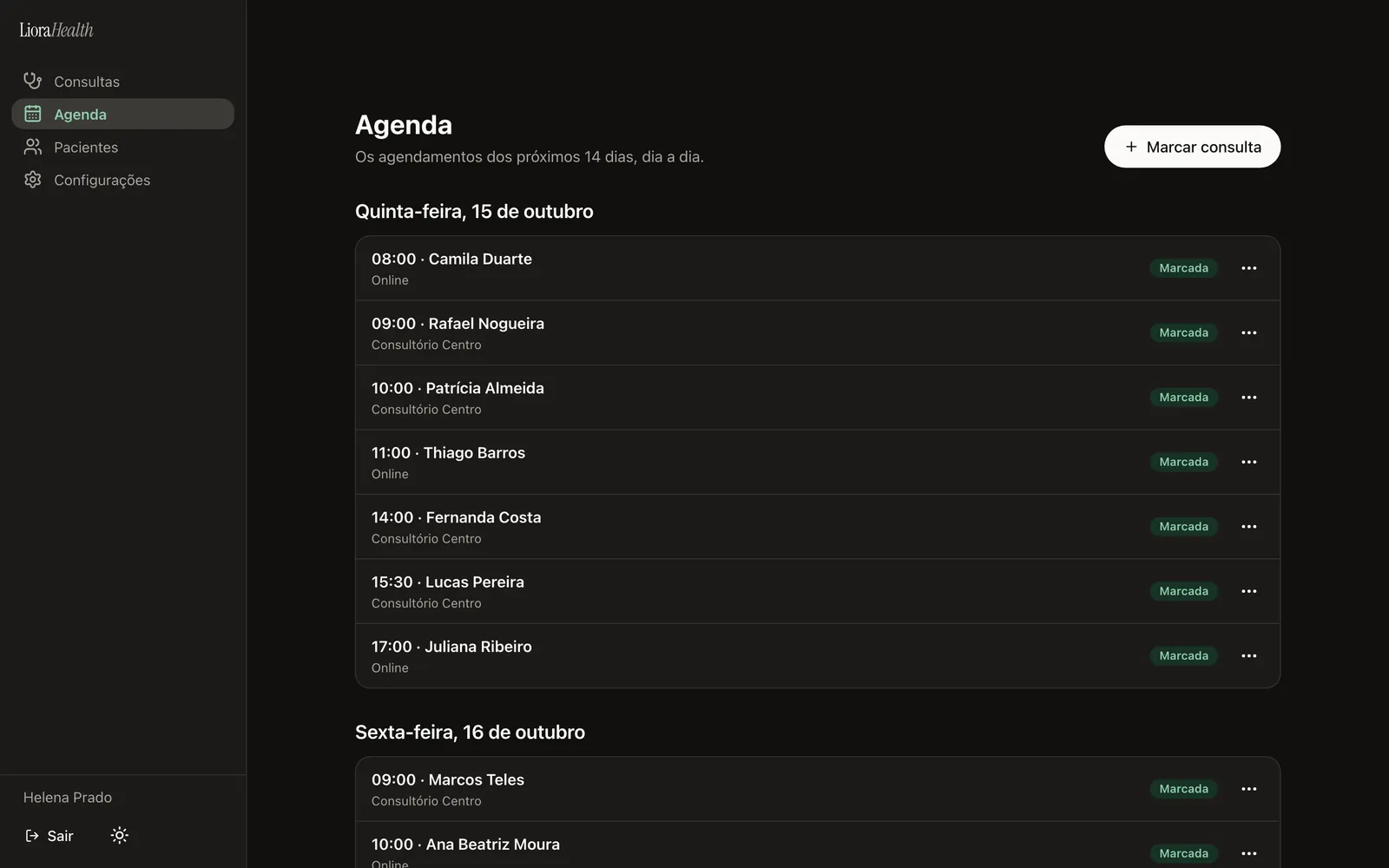The height and width of the screenshot is (868, 1389).
Task: Click the stethoscope Consultas icon
Action: (x=33, y=81)
